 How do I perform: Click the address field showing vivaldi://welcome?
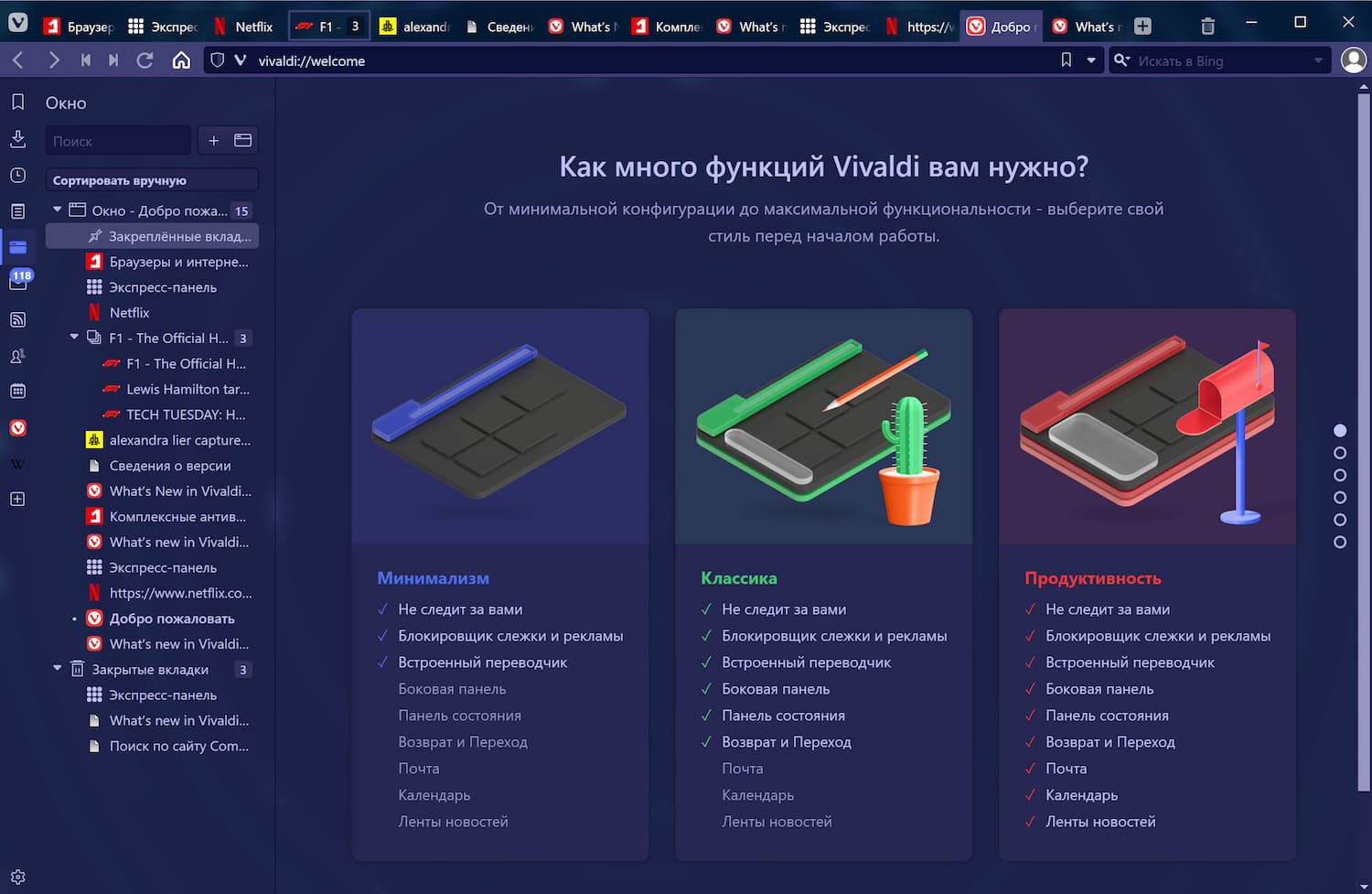[x=654, y=60]
